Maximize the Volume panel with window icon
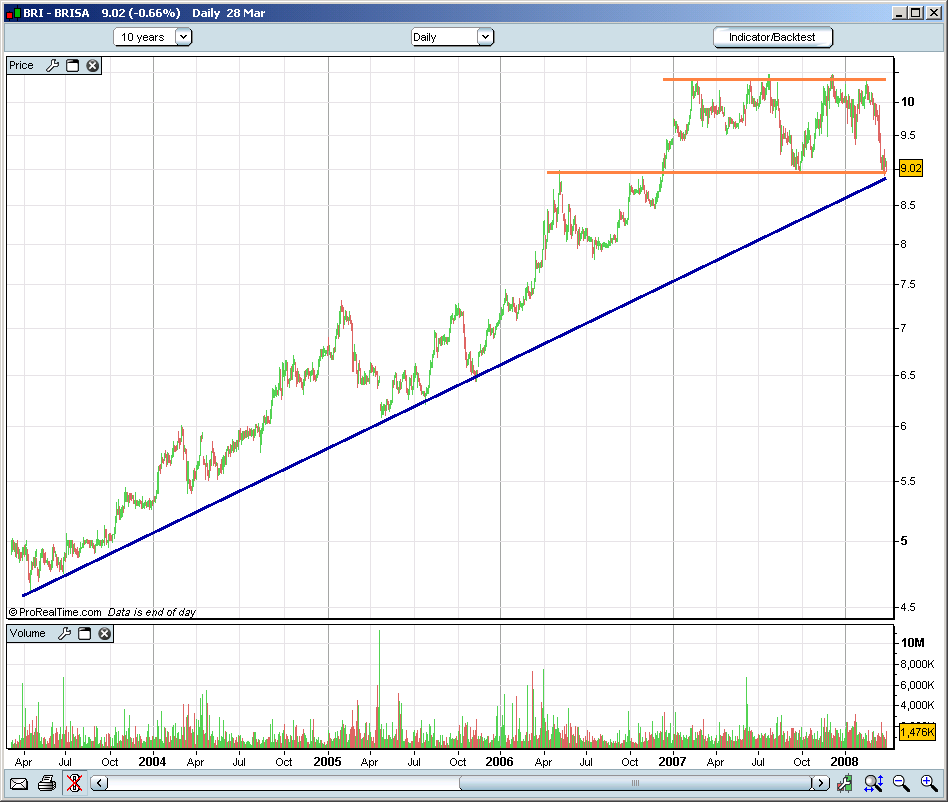Screen dimensions: 948x802 pos(85,633)
